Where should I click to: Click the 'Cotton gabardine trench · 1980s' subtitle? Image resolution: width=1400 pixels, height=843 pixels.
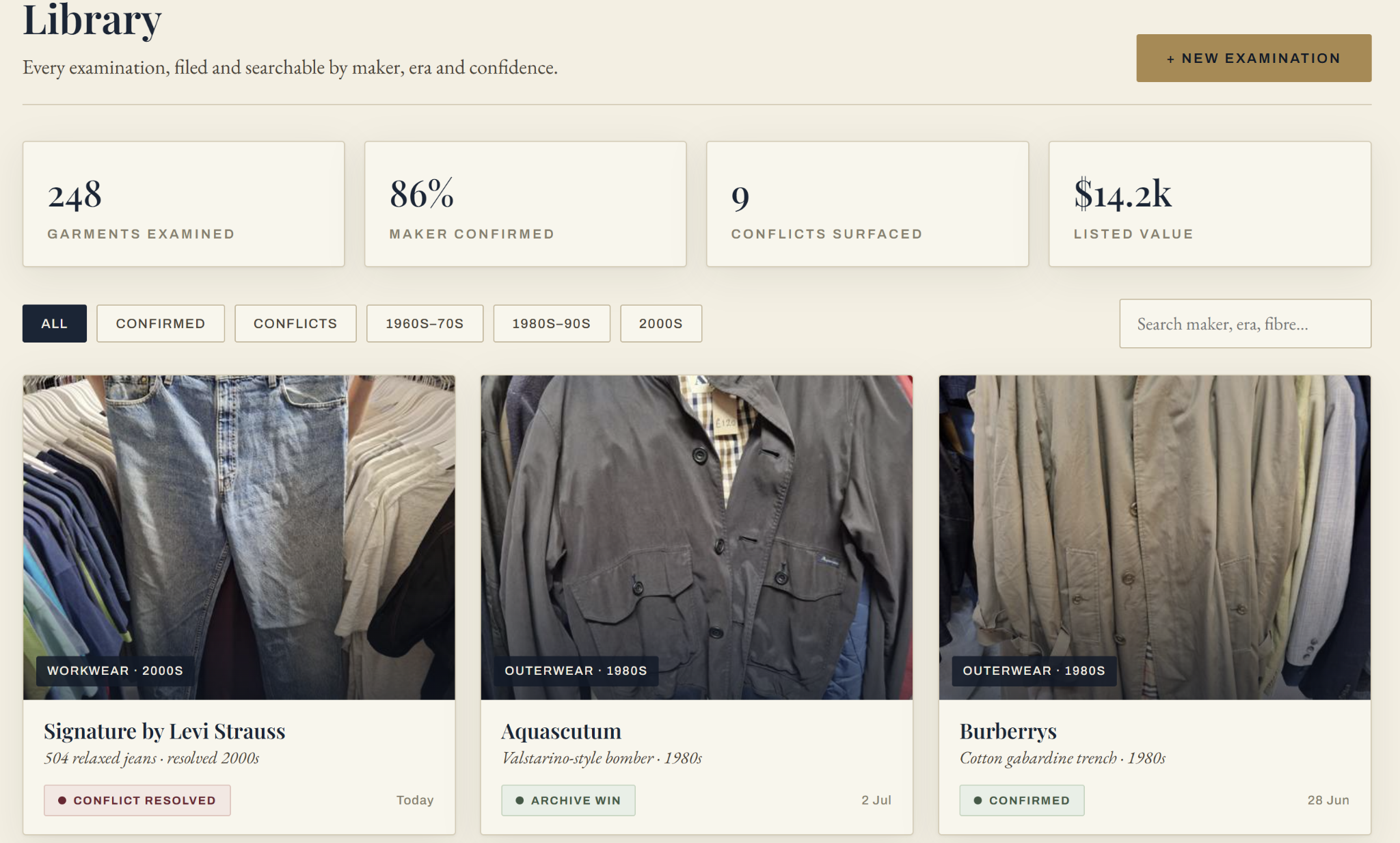(1063, 758)
